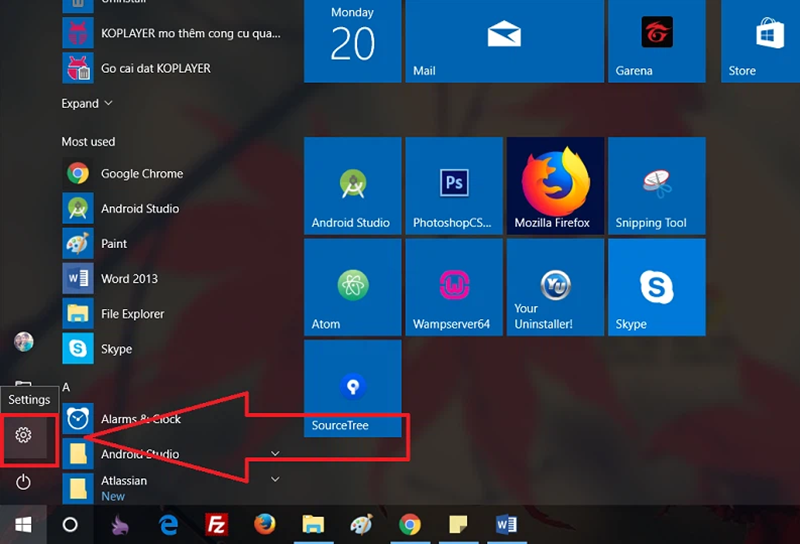
Task: Select Word 2013 in Most used list
Action: coord(128,279)
